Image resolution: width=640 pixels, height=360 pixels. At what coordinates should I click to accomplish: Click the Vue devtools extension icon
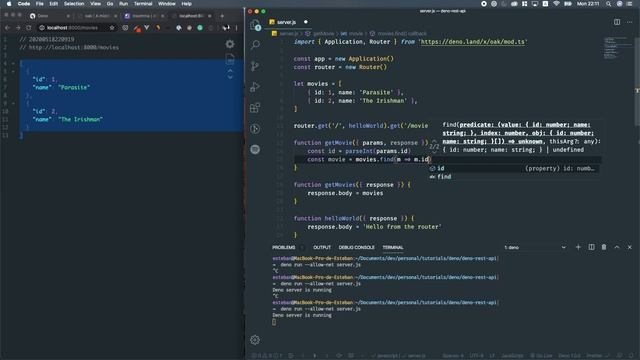click(147, 28)
